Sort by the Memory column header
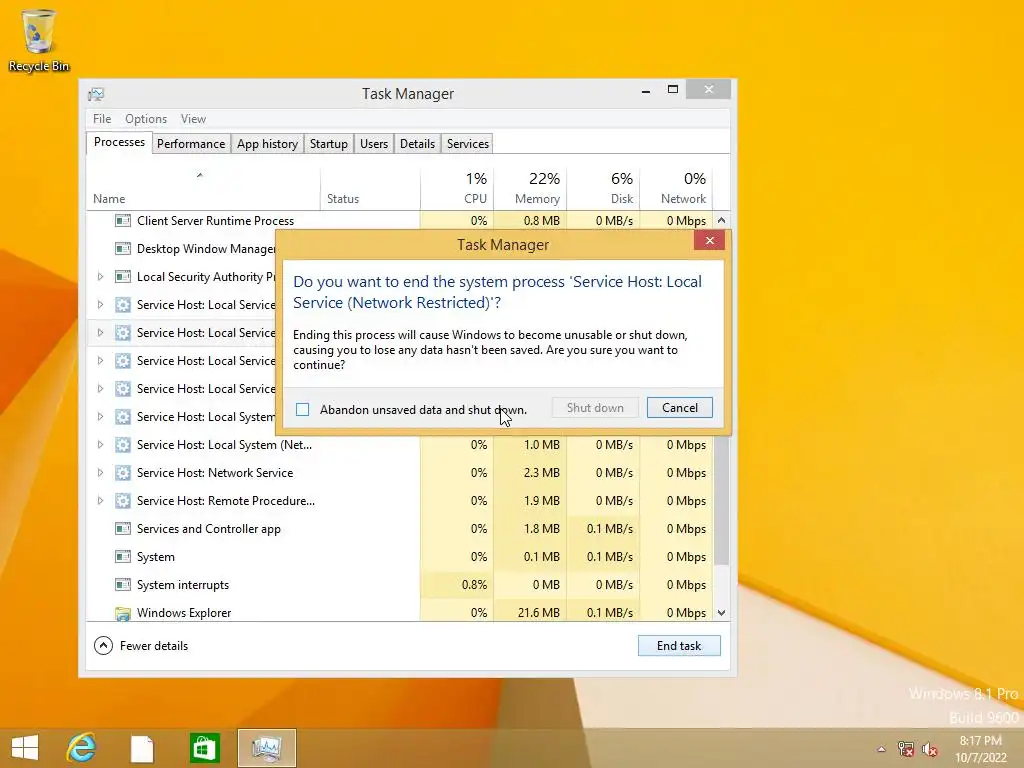 point(530,189)
